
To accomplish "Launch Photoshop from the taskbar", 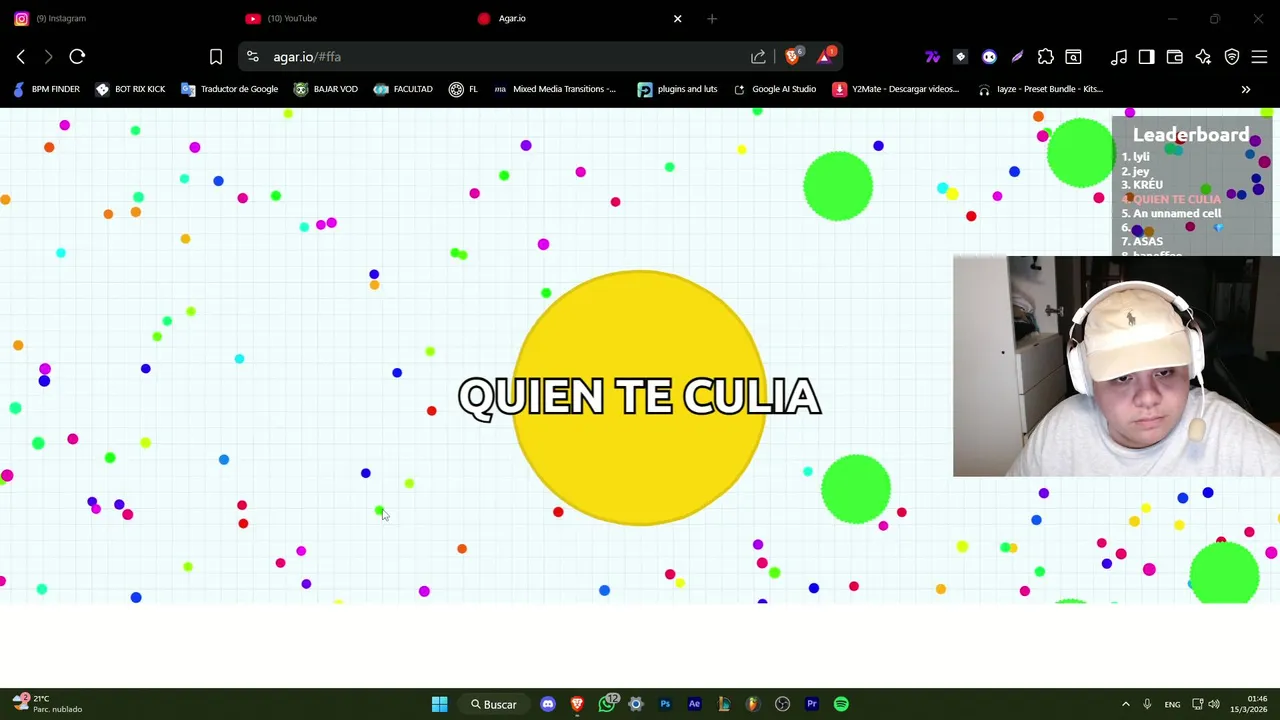I will (x=665, y=704).
